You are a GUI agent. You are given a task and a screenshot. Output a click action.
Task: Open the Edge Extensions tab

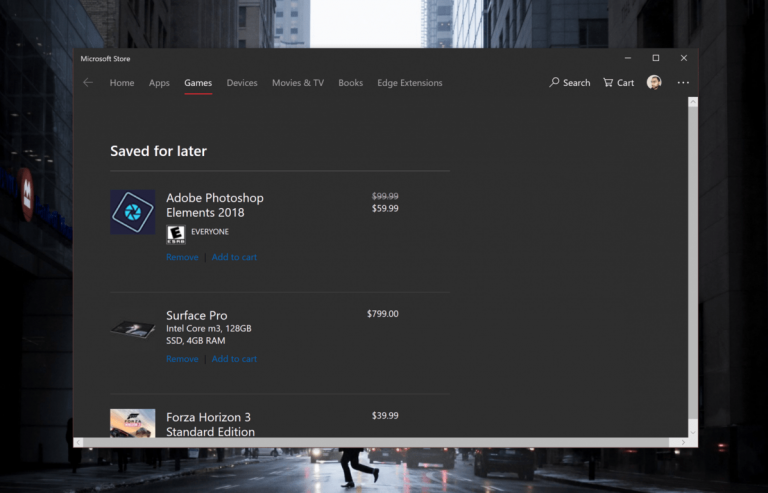(409, 83)
